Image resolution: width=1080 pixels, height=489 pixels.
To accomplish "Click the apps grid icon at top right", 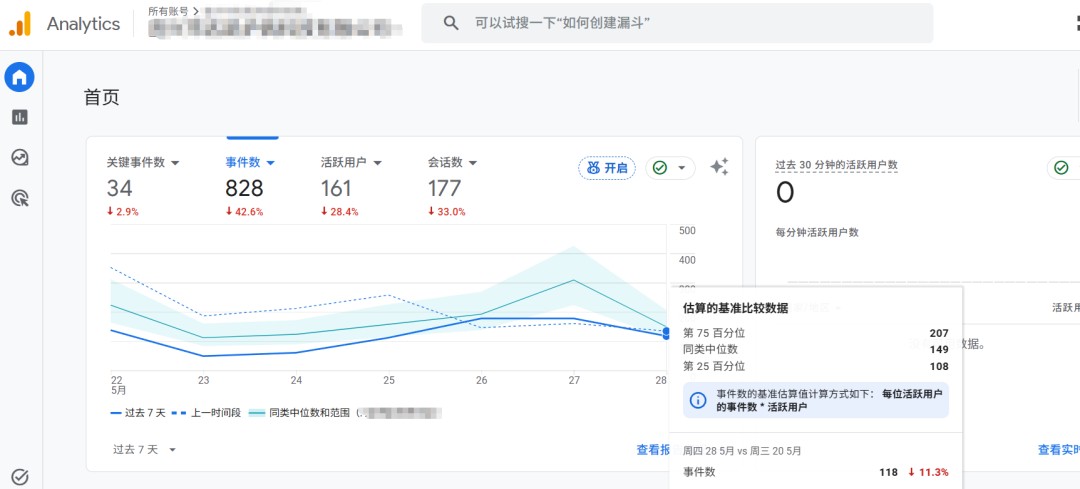I will click(1077, 23).
